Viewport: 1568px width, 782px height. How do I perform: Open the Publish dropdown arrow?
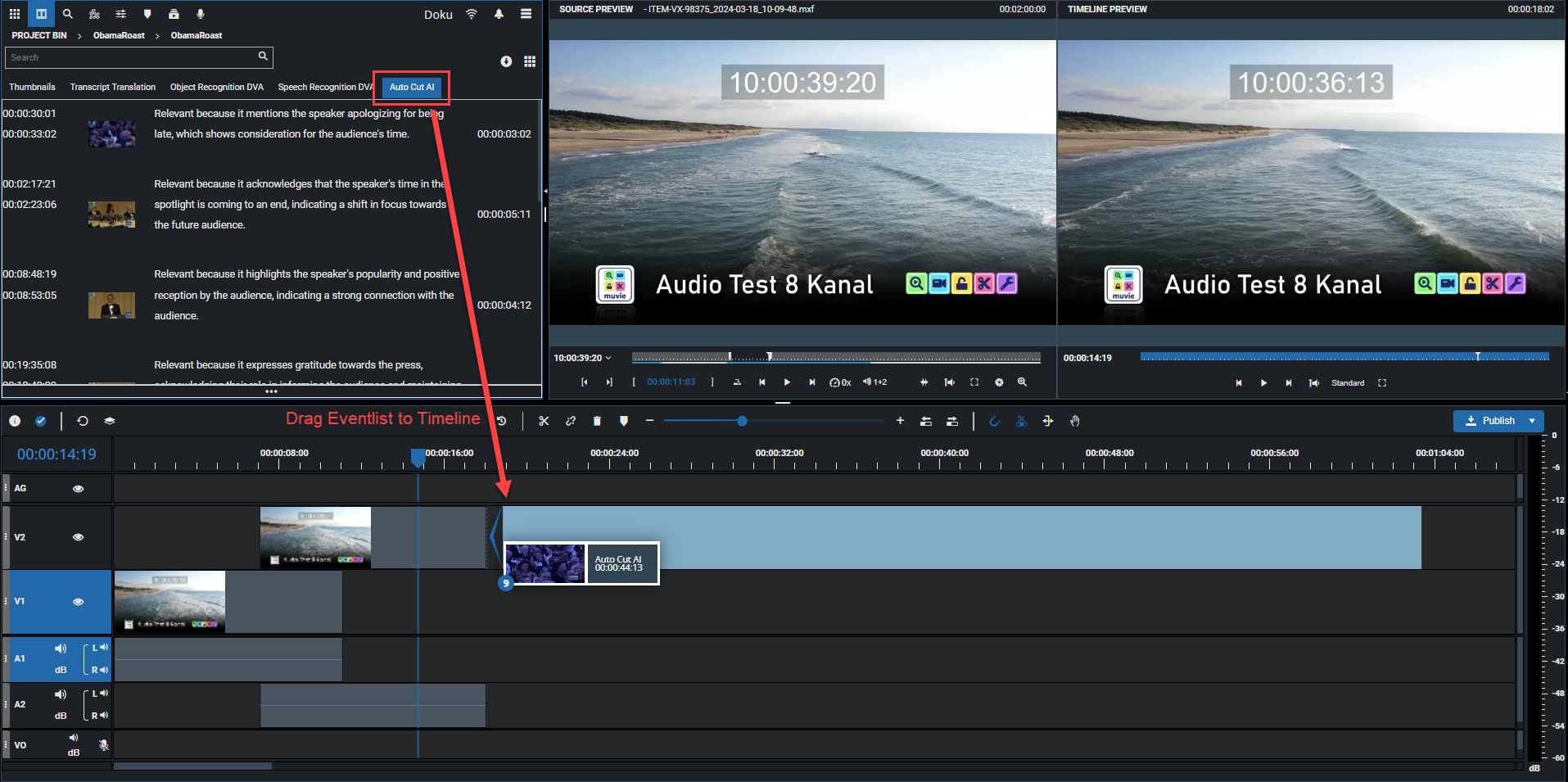tap(1532, 421)
